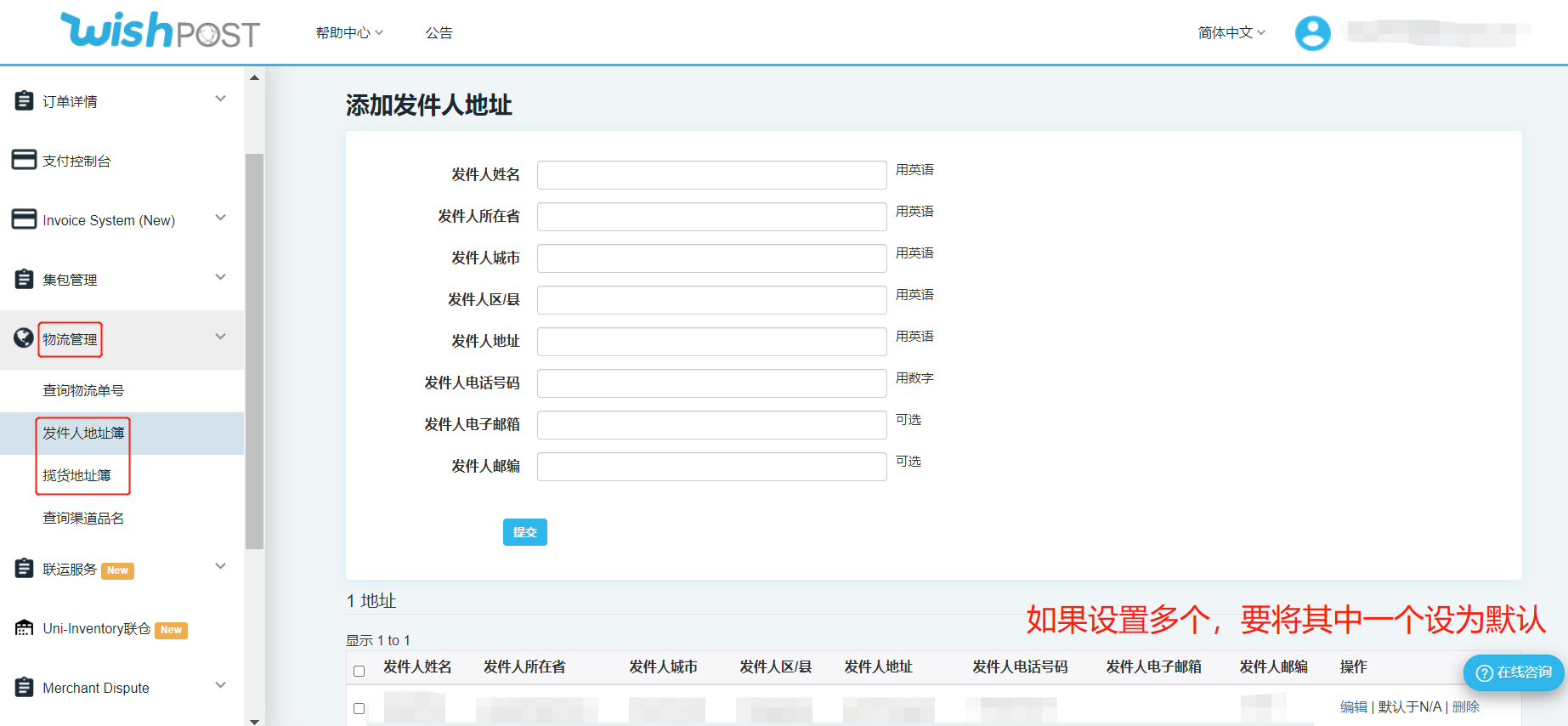Click the 操作 column header
The width and height of the screenshot is (1568, 726).
pyautogui.click(x=1353, y=666)
